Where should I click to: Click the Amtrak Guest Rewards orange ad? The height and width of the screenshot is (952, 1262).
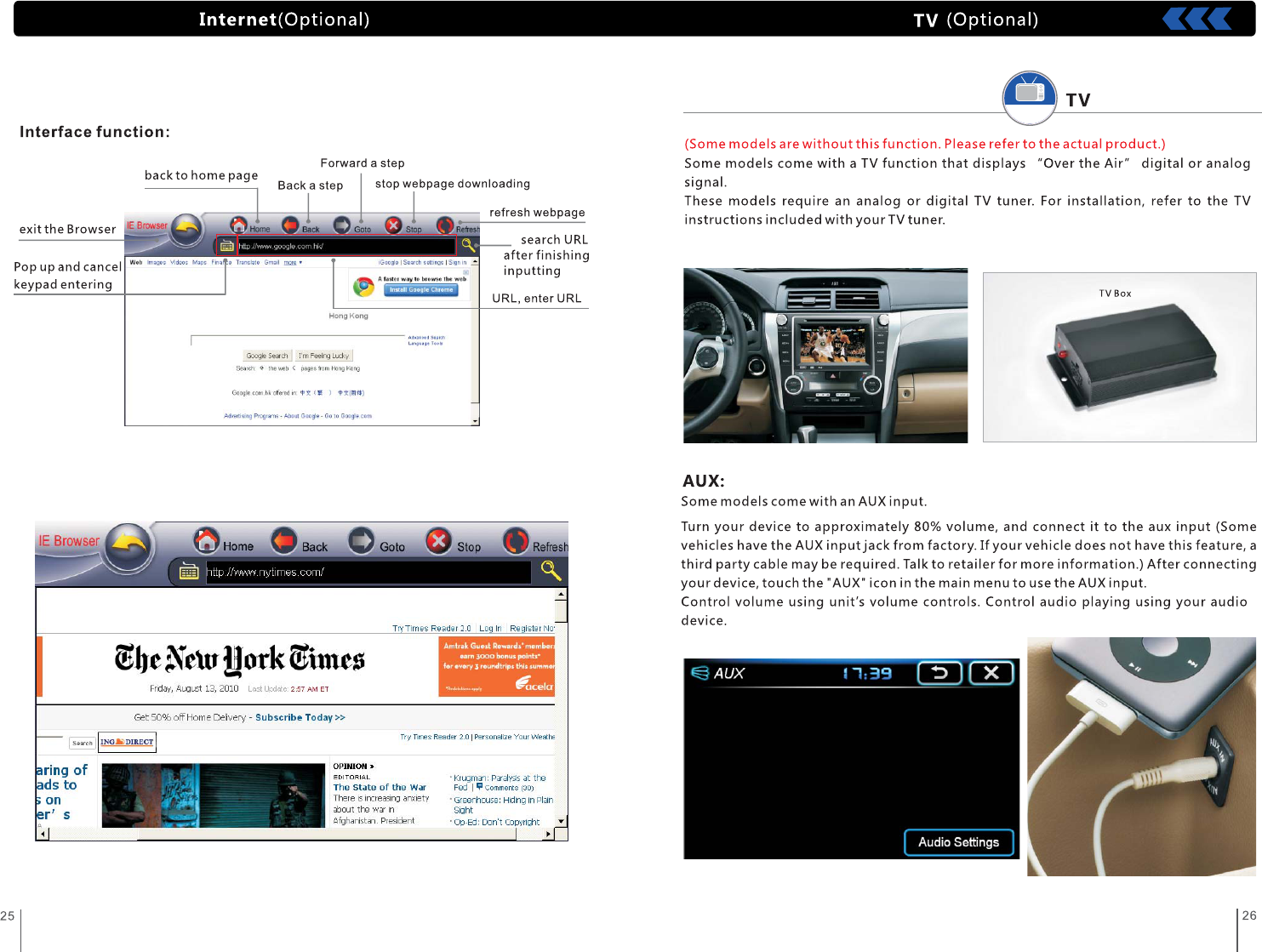click(x=497, y=667)
